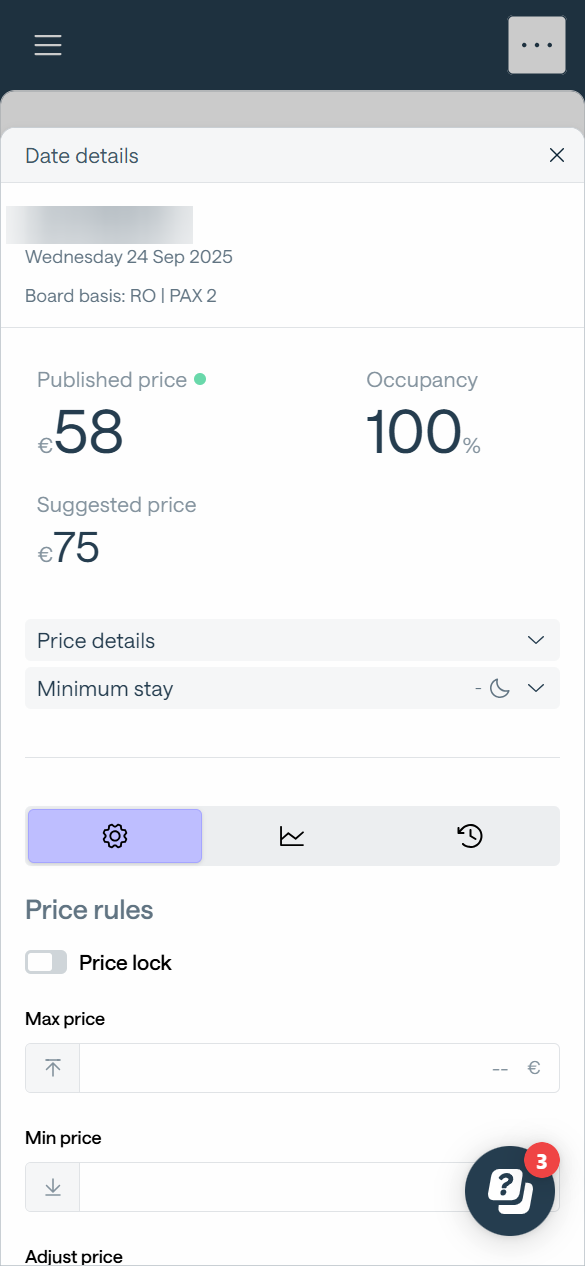Open the three-dot more options menu
This screenshot has width=585, height=1266.
pyautogui.click(x=537, y=45)
